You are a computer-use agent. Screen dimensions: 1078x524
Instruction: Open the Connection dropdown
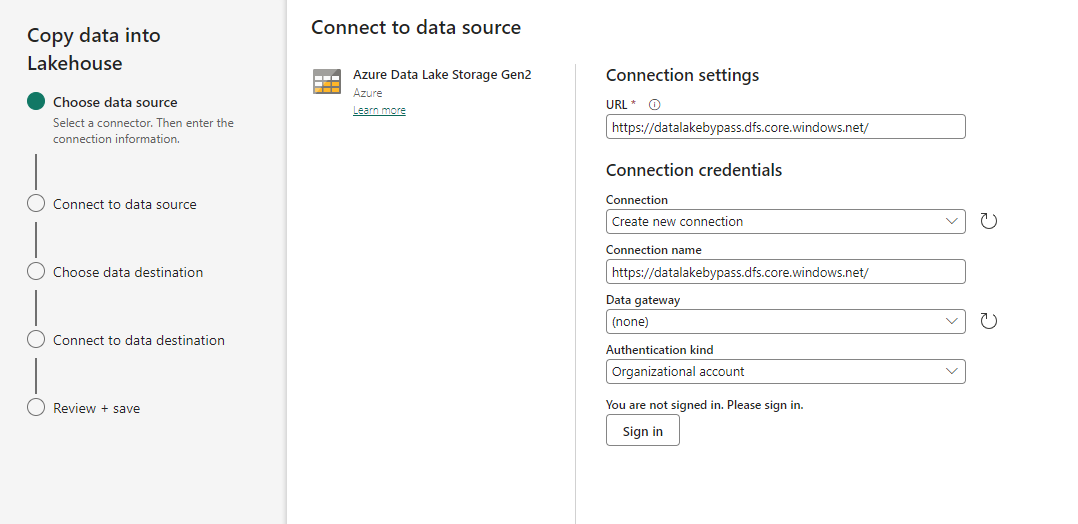(x=785, y=221)
